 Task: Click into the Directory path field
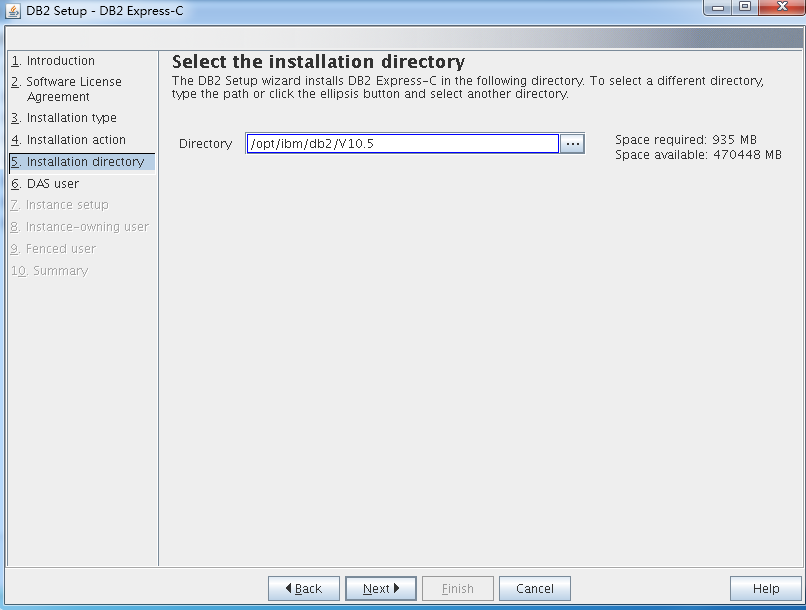coord(402,144)
